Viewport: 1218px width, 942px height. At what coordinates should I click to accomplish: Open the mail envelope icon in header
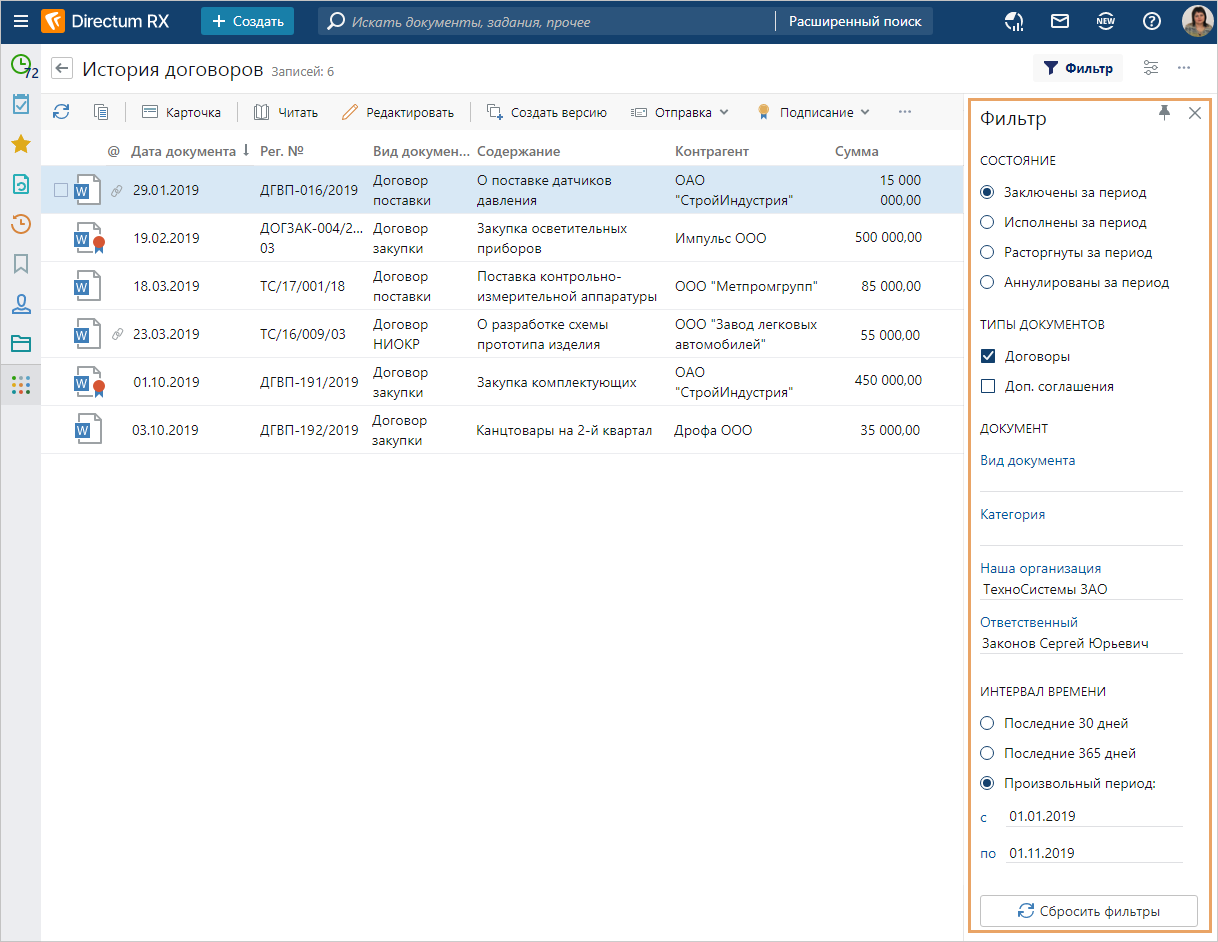pos(1059,21)
